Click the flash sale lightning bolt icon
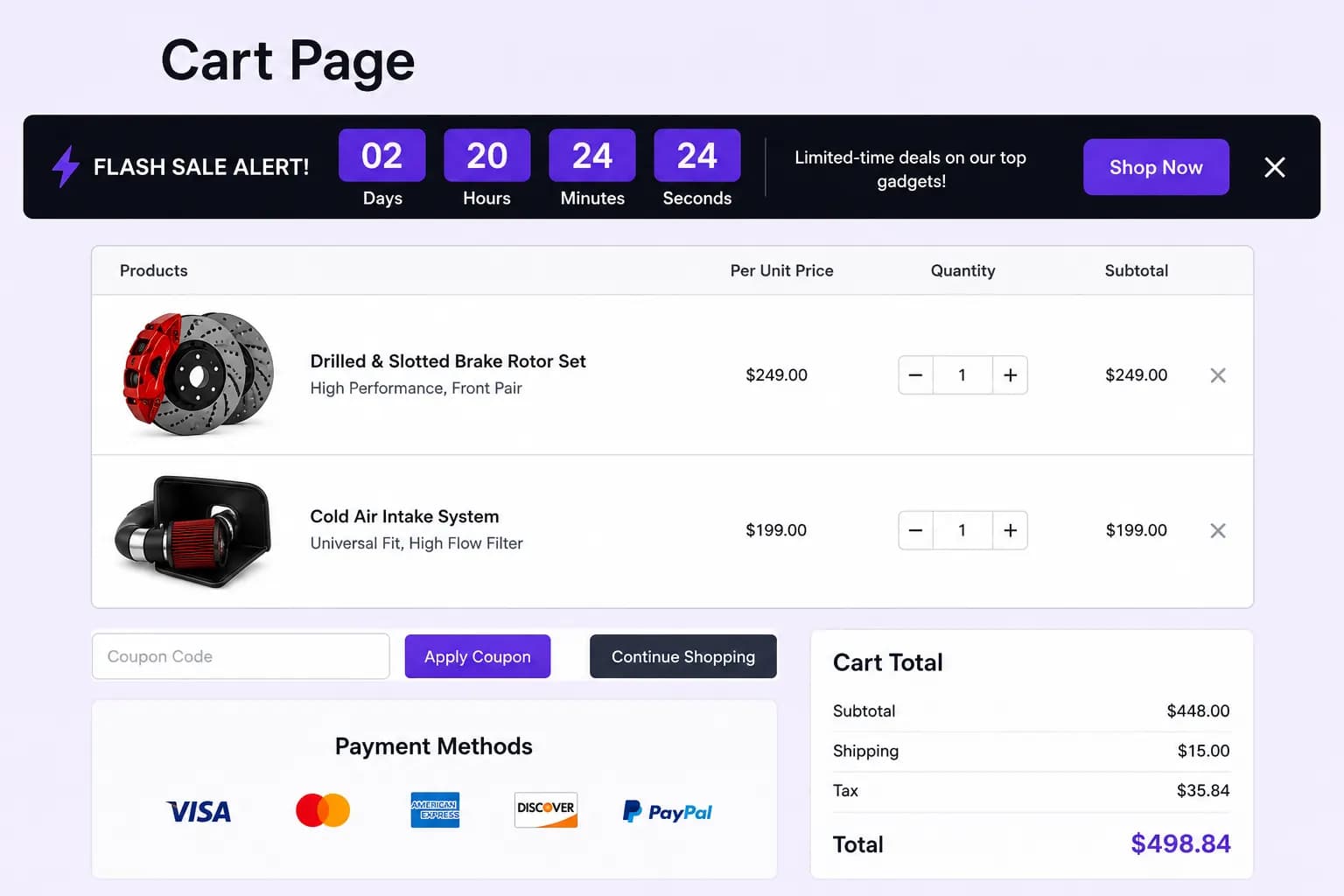Viewport: 1344px width, 896px height. [66, 166]
